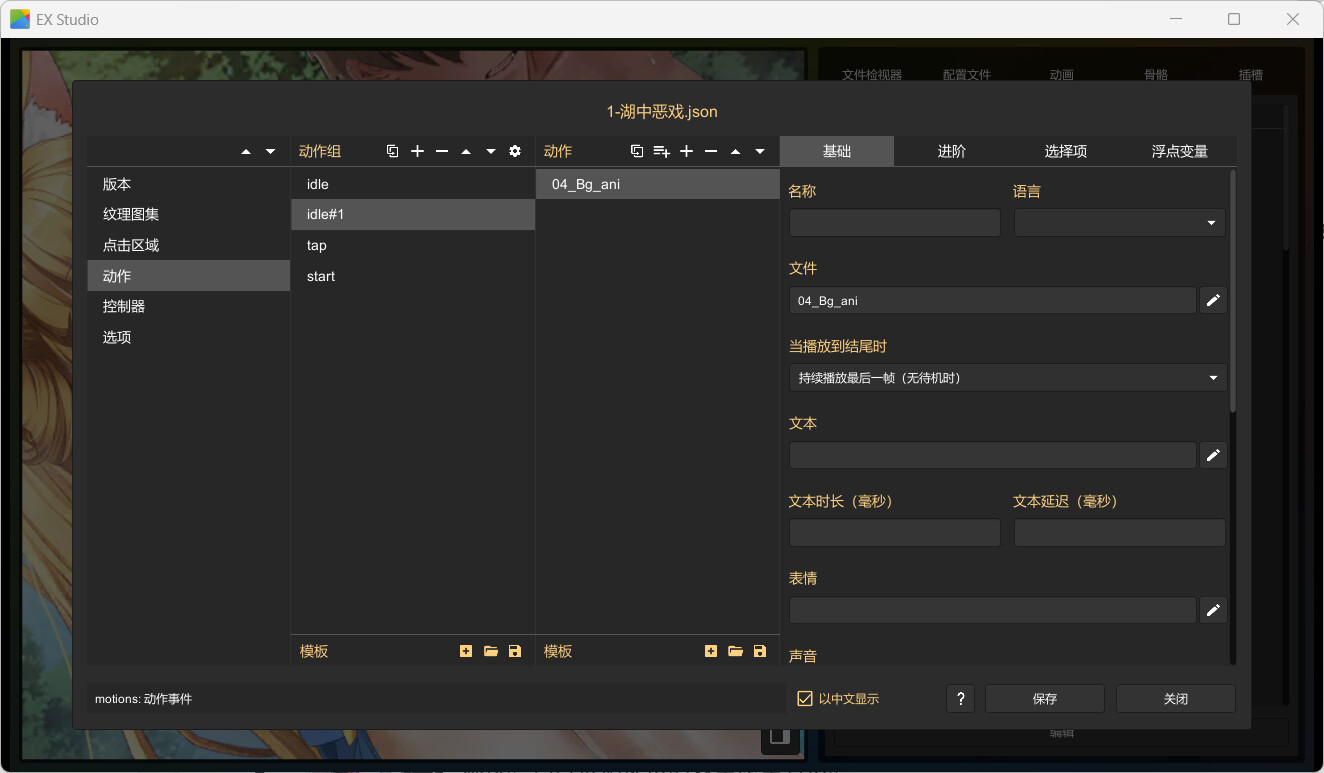Switch to 选择项 tab
The height and width of the screenshot is (773, 1324).
coord(1065,151)
